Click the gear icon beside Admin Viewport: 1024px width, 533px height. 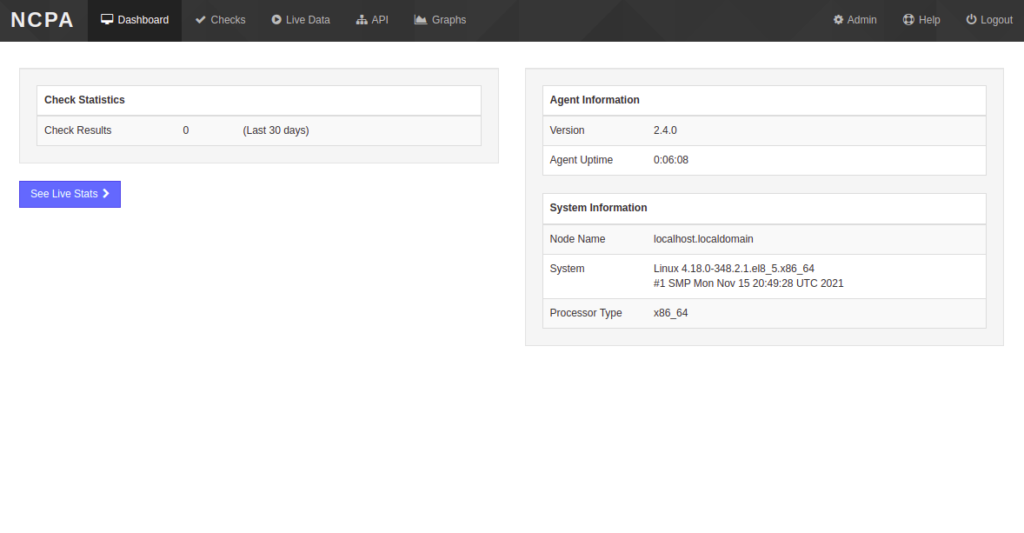point(838,20)
